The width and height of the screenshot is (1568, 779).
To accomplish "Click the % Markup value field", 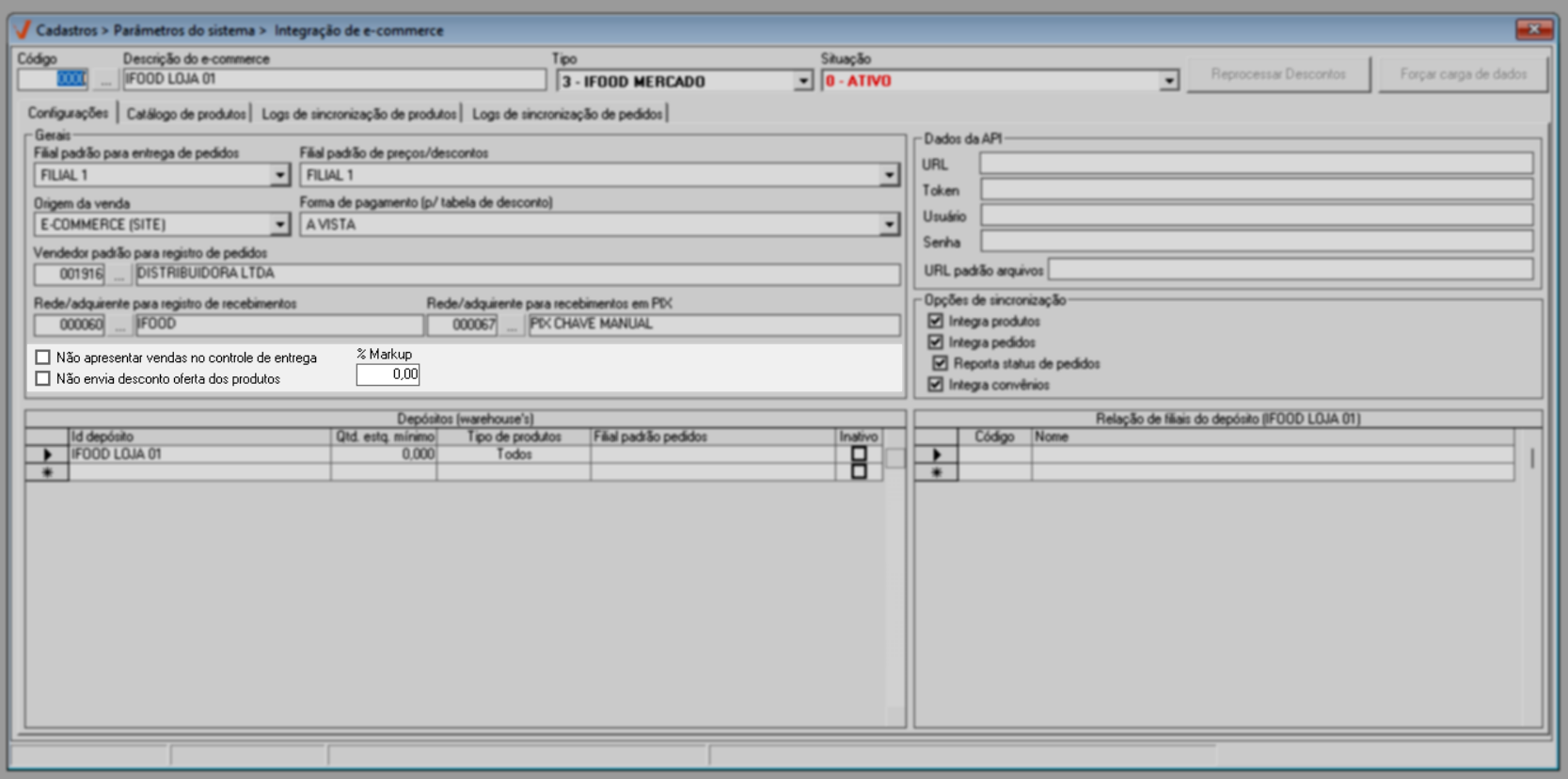I will point(388,374).
